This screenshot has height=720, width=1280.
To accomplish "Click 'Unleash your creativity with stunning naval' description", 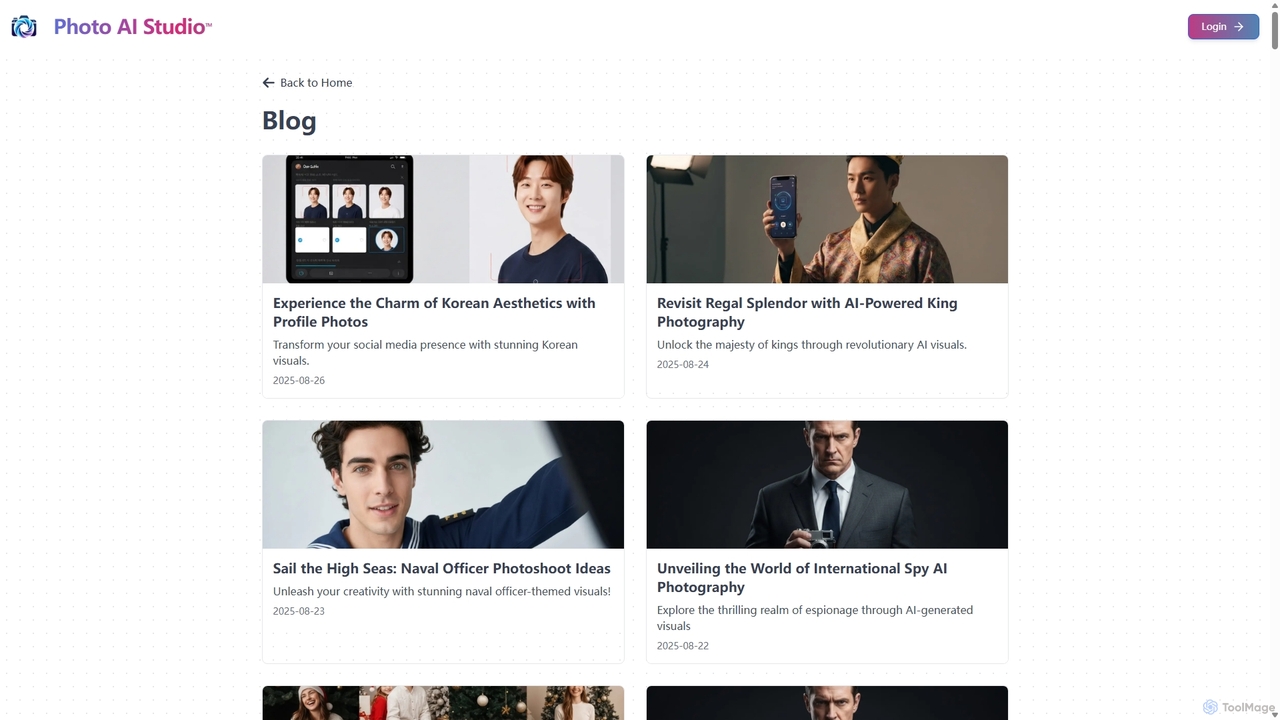I will click(442, 591).
